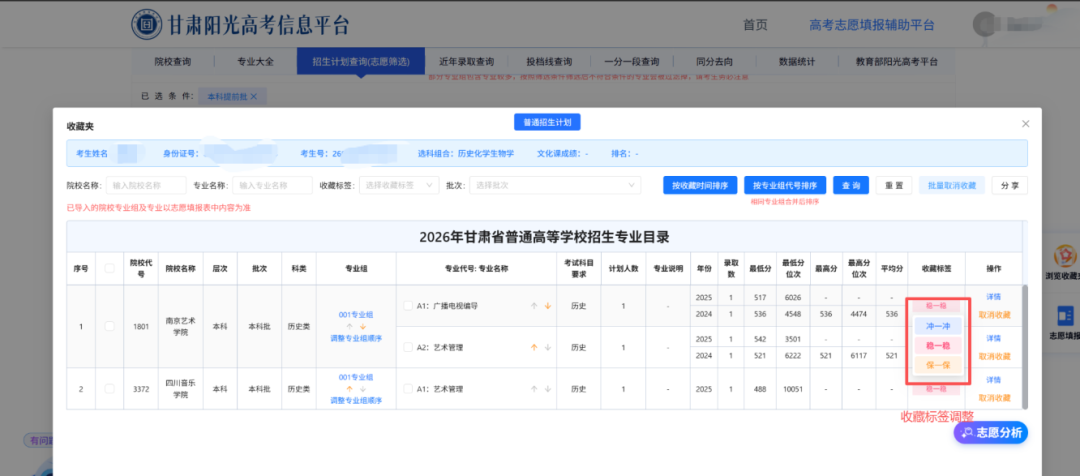Image resolution: width=1080 pixels, height=476 pixels.
Task: Click 调整专业组顺序 for 四川音乐学院
Action: [356, 400]
